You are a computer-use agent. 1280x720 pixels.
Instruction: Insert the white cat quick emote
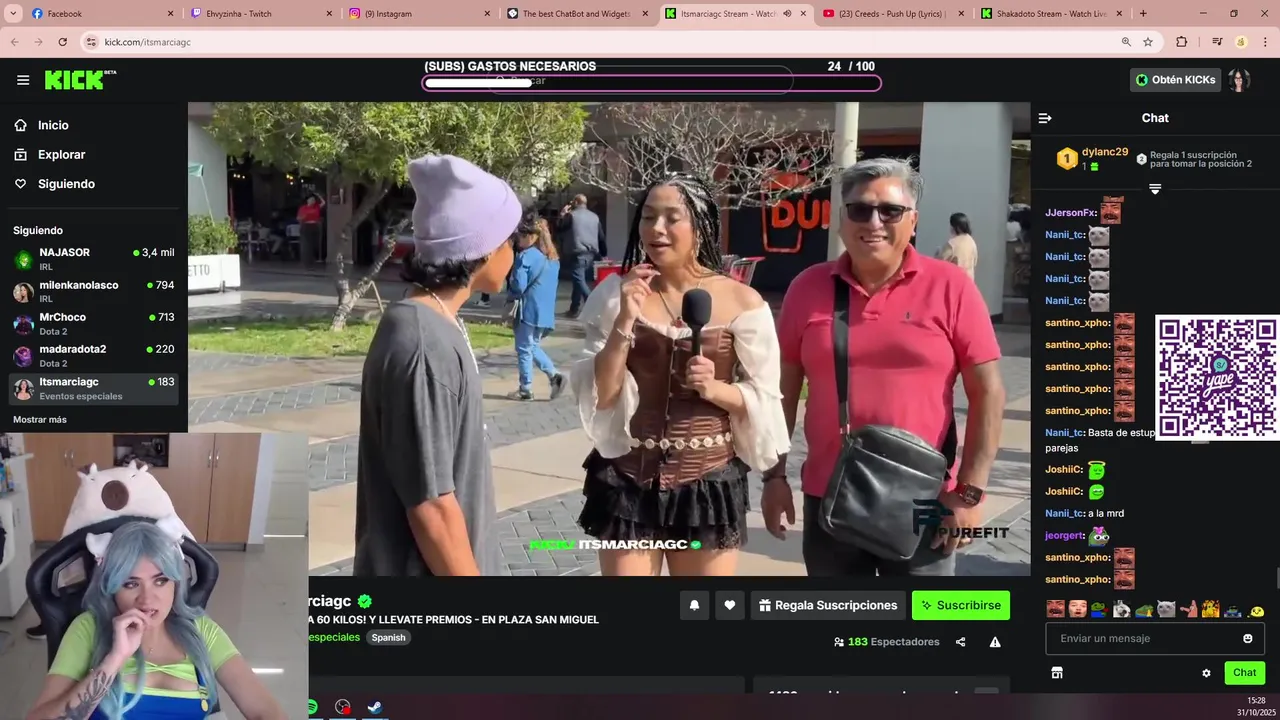point(1166,608)
